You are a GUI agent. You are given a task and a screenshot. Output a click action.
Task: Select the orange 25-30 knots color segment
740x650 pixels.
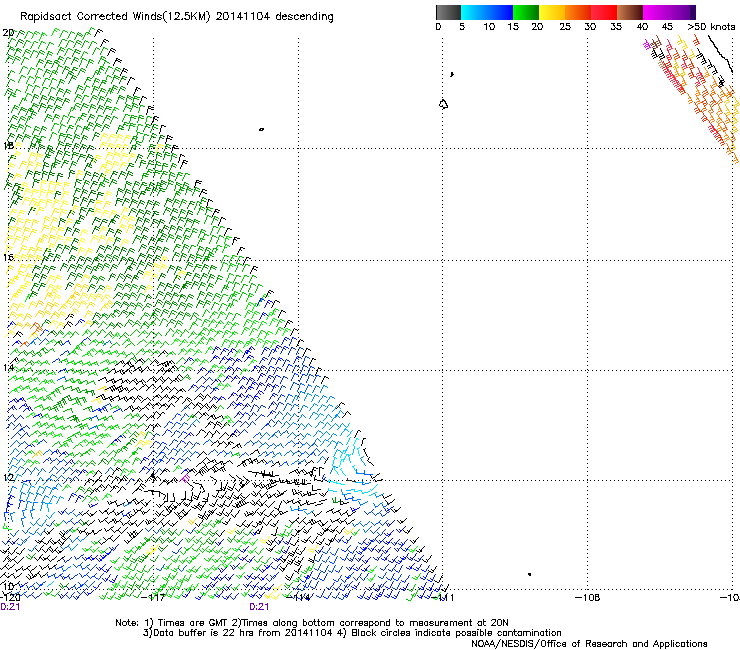click(578, 12)
